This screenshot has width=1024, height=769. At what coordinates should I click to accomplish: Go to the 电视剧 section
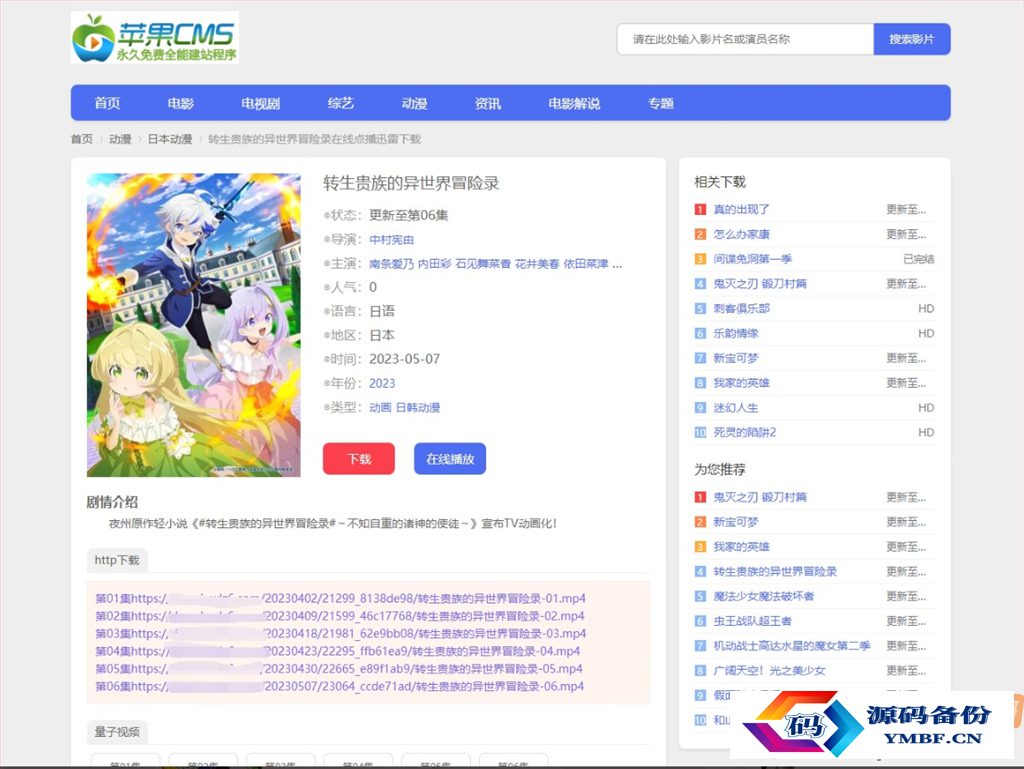(x=261, y=103)
